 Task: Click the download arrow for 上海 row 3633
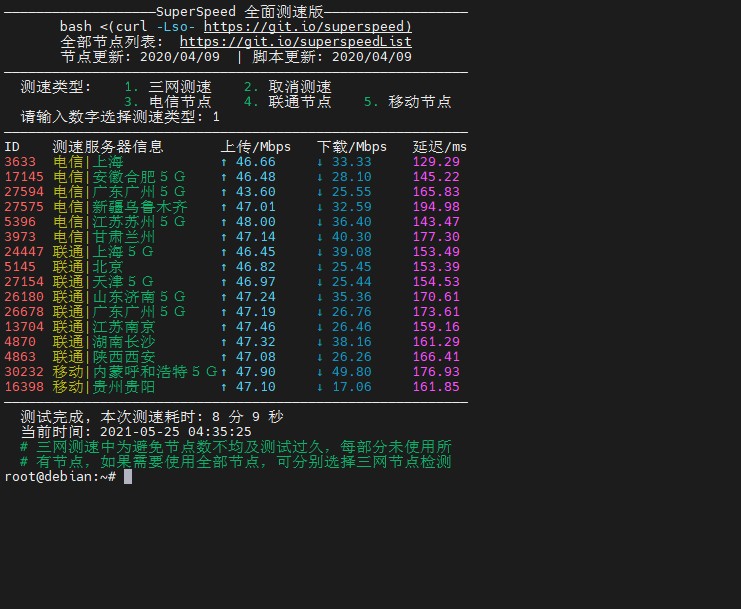tap(320, 162)
